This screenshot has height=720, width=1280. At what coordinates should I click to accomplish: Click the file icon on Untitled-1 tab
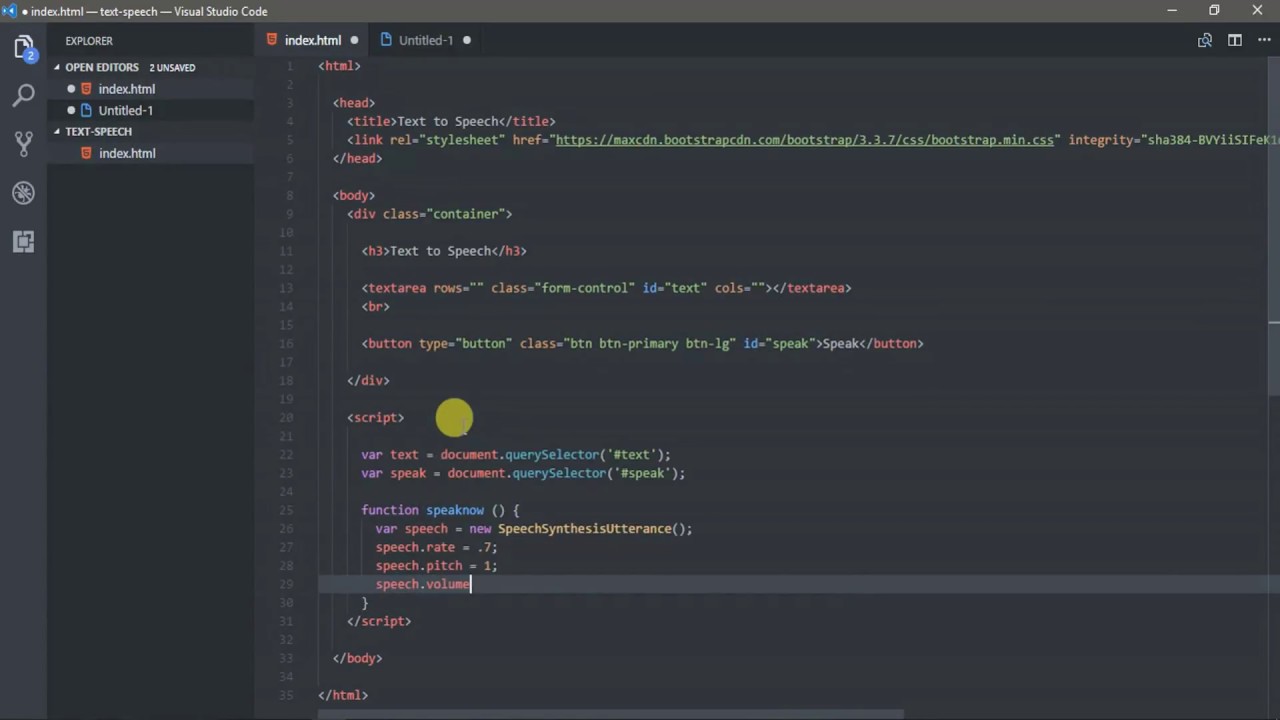385,40
